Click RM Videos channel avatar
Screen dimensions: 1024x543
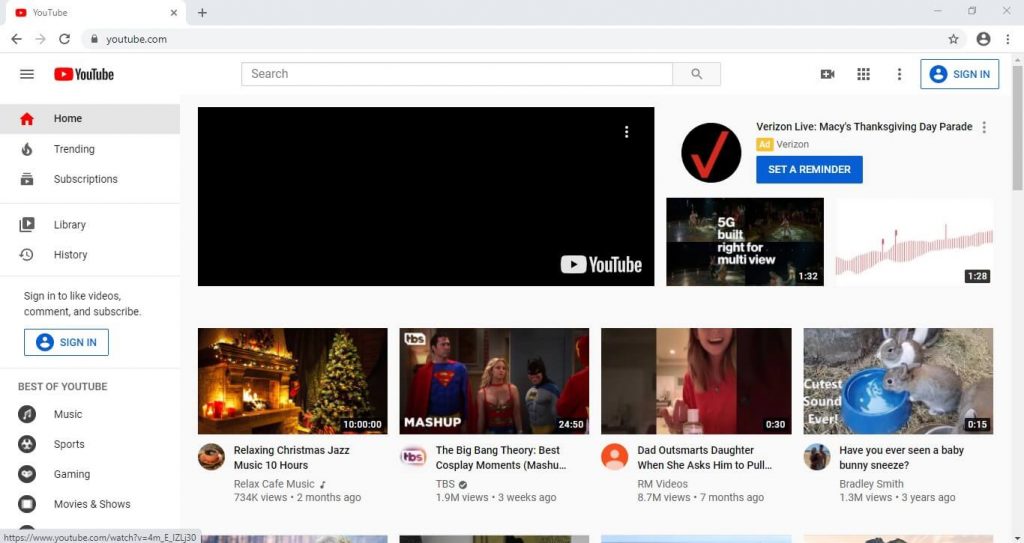pyautogui.click(x=615, y=457)
